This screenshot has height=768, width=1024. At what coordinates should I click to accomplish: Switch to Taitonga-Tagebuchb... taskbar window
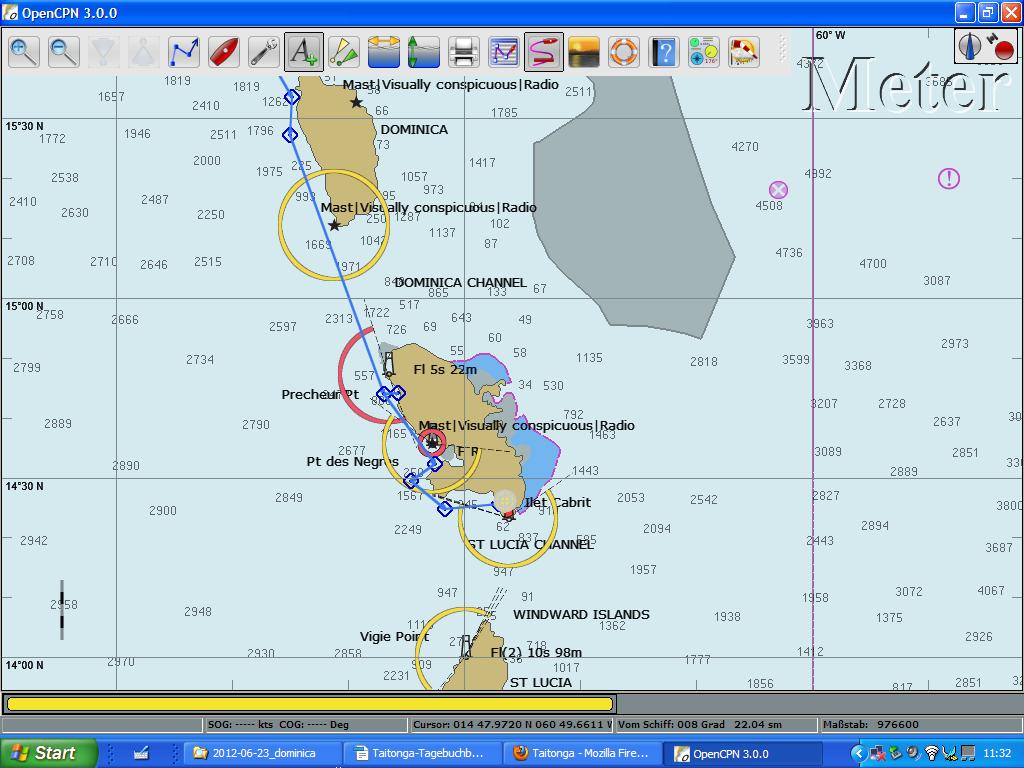423,753
